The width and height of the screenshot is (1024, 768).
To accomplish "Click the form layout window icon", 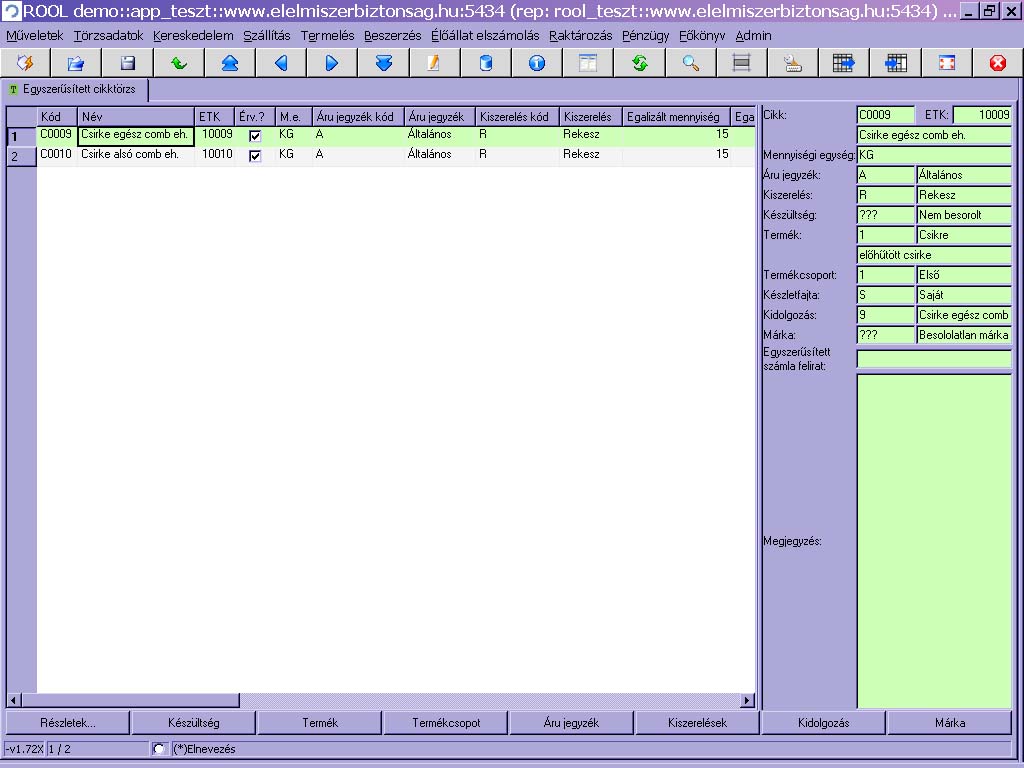I will [588, 63].
